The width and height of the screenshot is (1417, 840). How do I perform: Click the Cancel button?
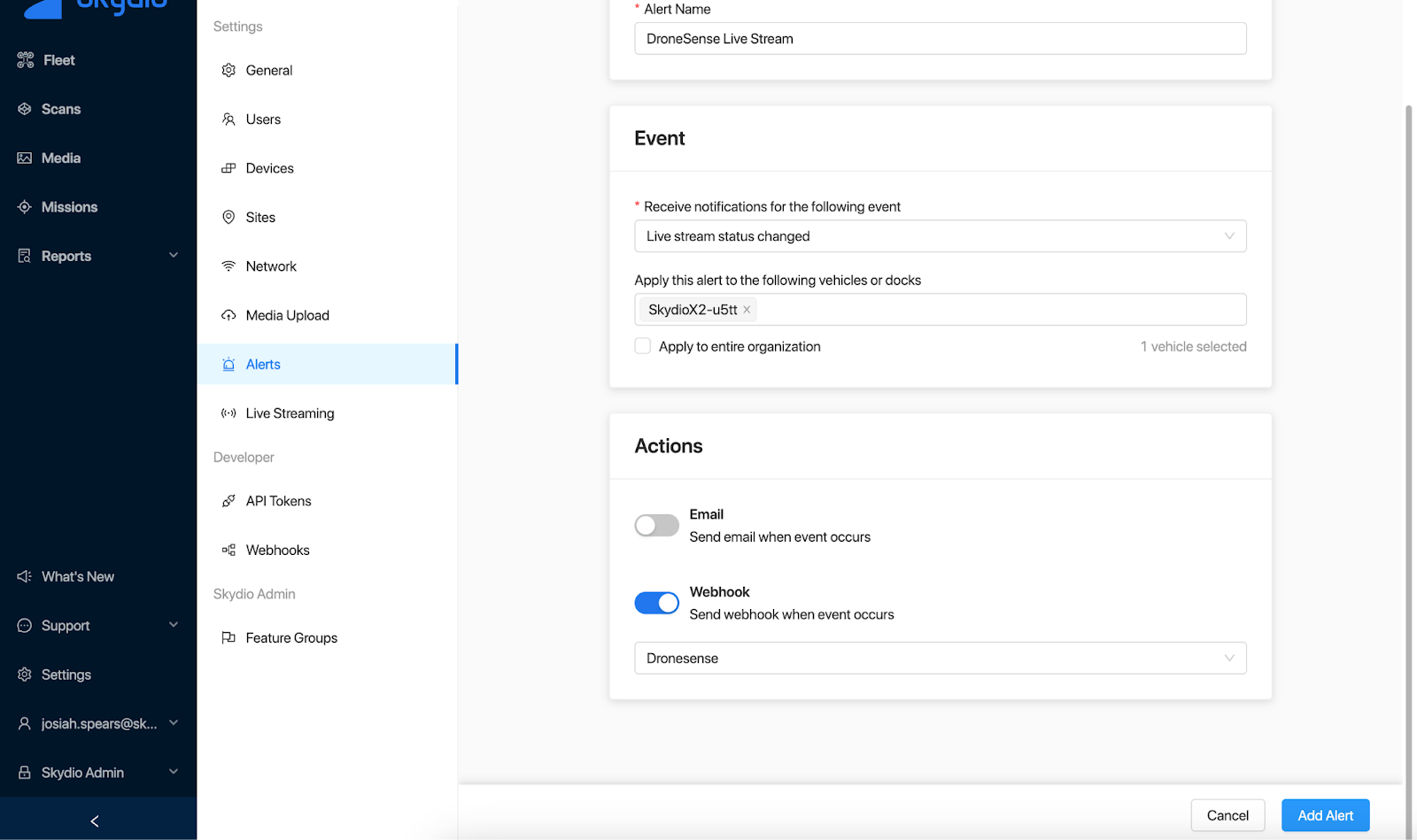pos(1227,815)
